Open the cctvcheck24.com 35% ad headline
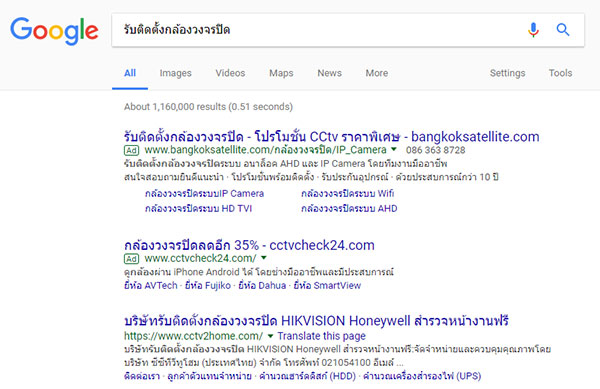Screen dimensions: 600x389 [249, 245]
